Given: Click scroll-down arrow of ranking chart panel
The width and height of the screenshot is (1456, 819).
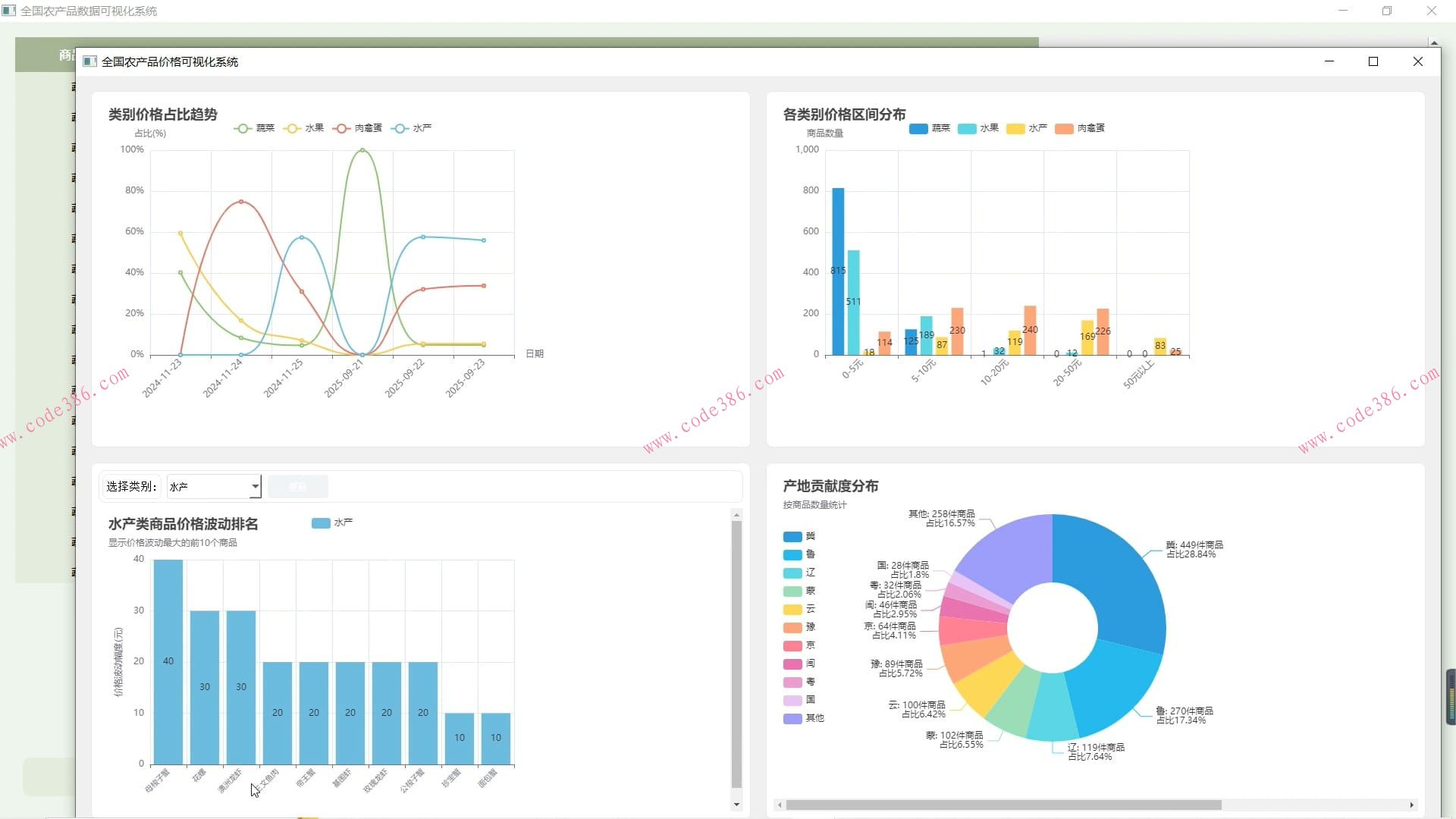Looking at the screenshot, I should pyautogui.click(x=736, y=805).
